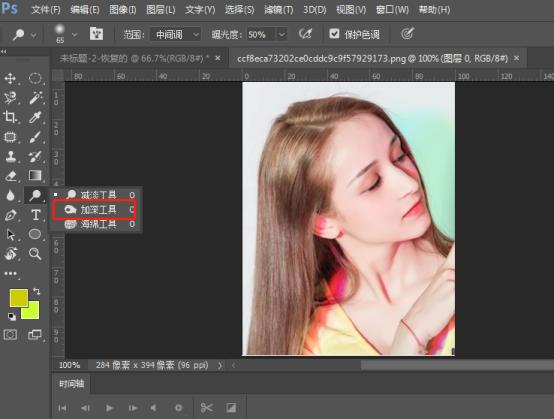Screen dimensions: 554x419
Task: Click the 曝光度 50% input field
Action: click(261, 35)
